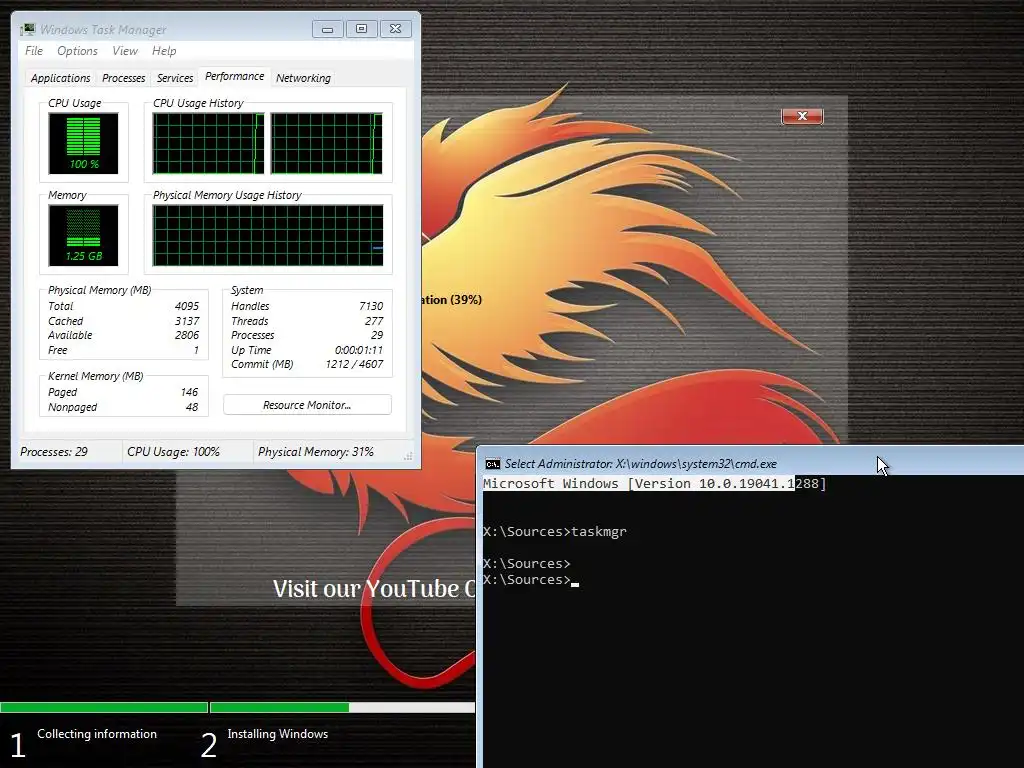Switch to the Processes tab

pyautogui.click(x=123, y=78)
